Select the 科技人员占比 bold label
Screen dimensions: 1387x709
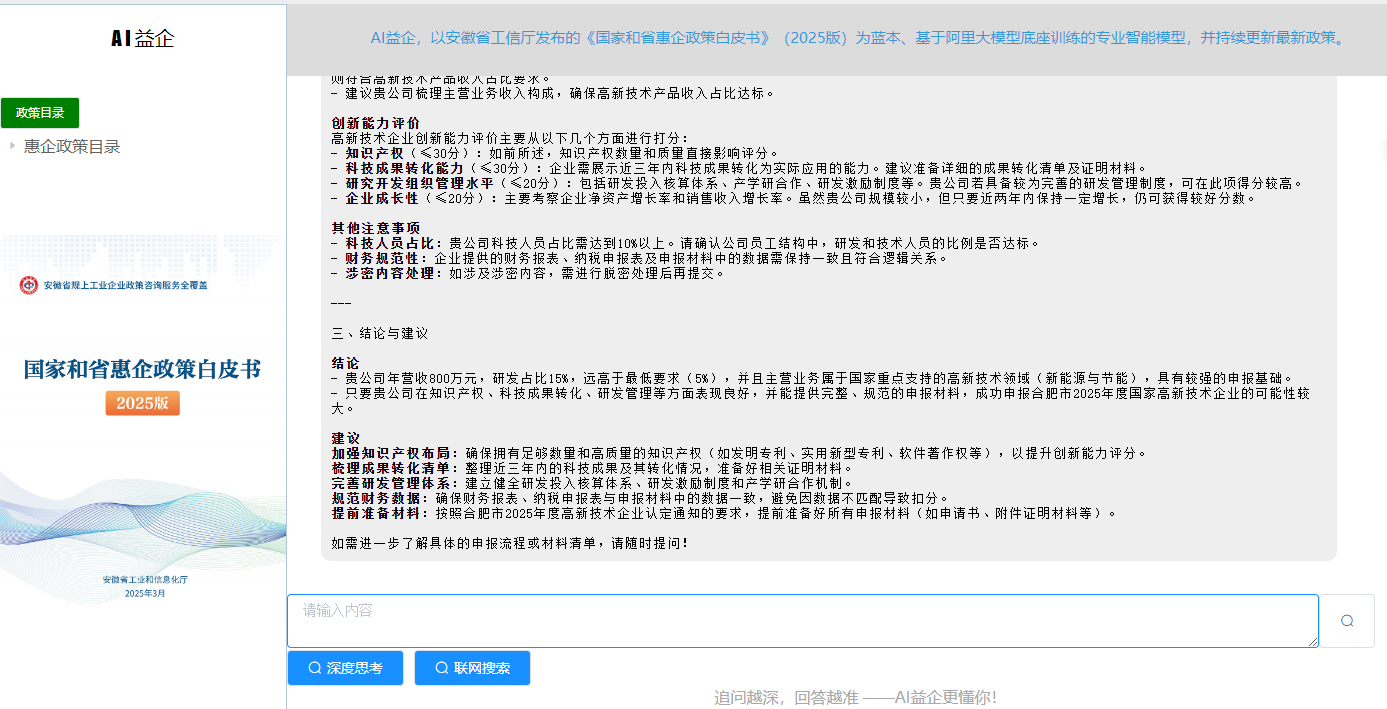[x=393, y=243]
